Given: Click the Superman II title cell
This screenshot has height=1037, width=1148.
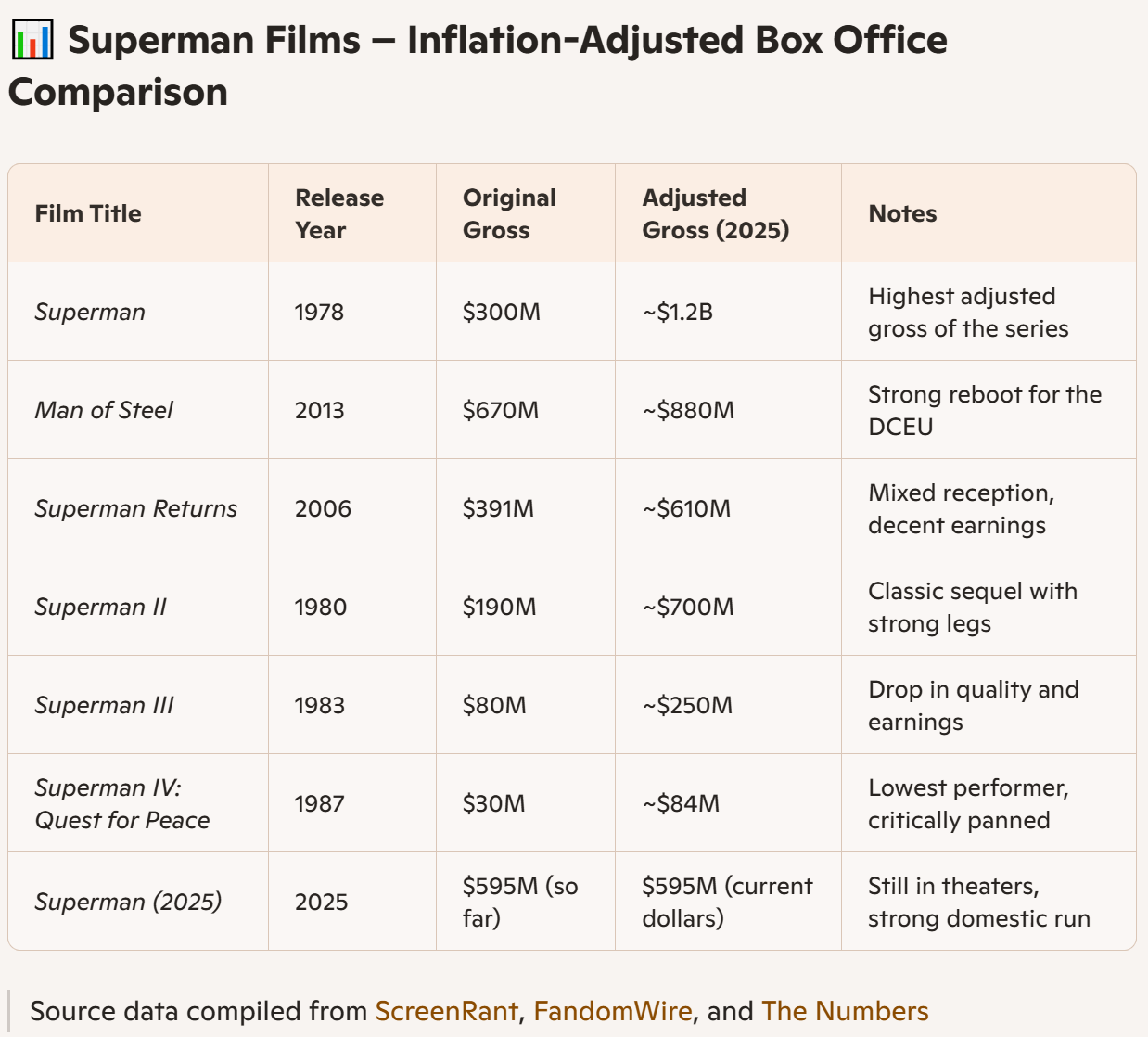Looking at the screenshot, I should tap(138, 607).
